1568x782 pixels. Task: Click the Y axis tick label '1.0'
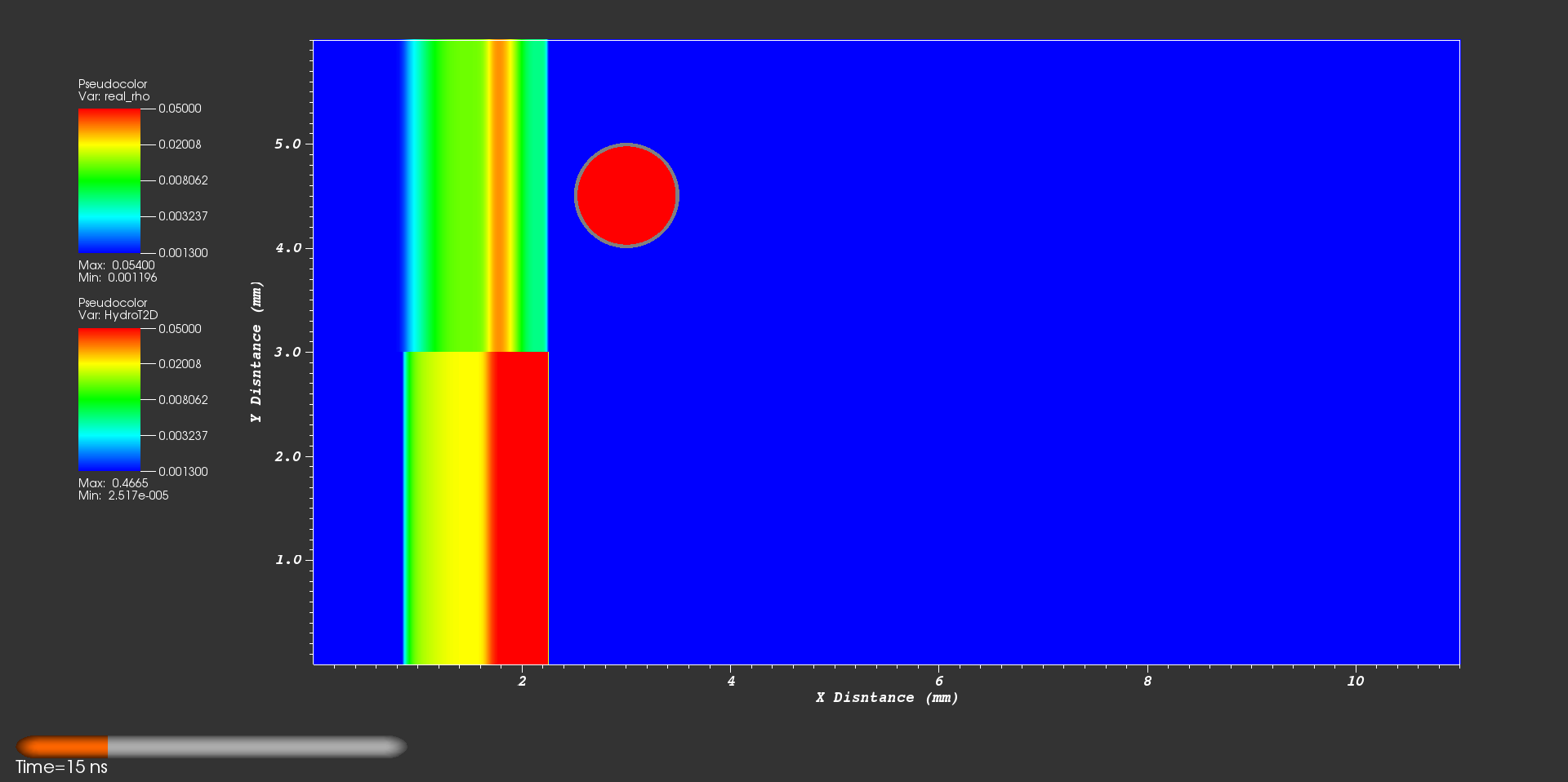click(287, 560)
